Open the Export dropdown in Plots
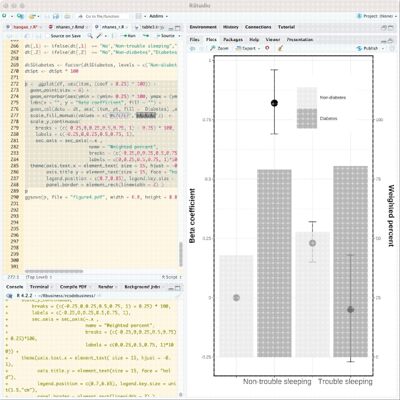Image resolution: width=400 pixels, height=400 pixels. pos(248,48)
